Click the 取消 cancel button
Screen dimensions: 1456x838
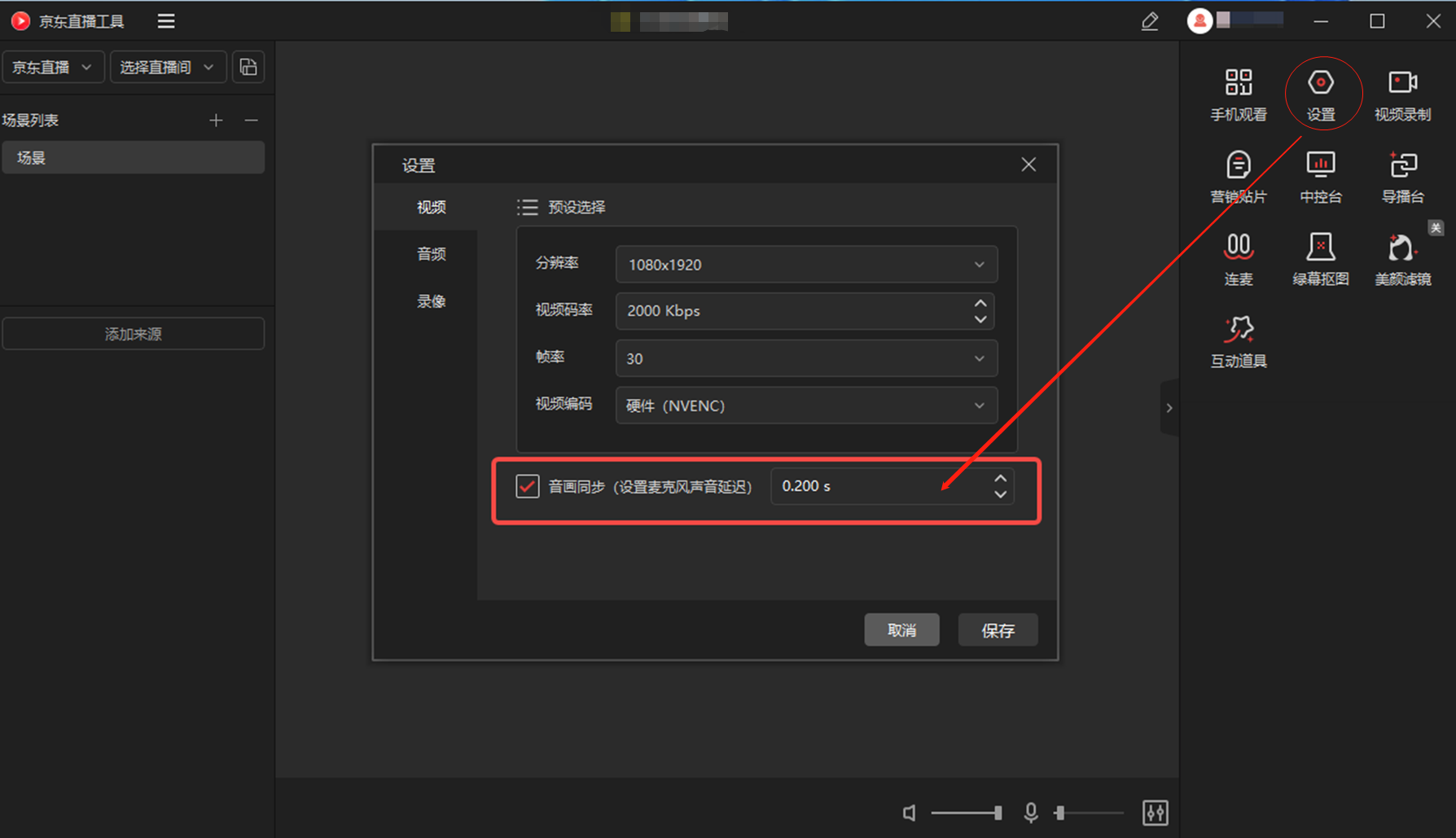(x=901, y=630)
